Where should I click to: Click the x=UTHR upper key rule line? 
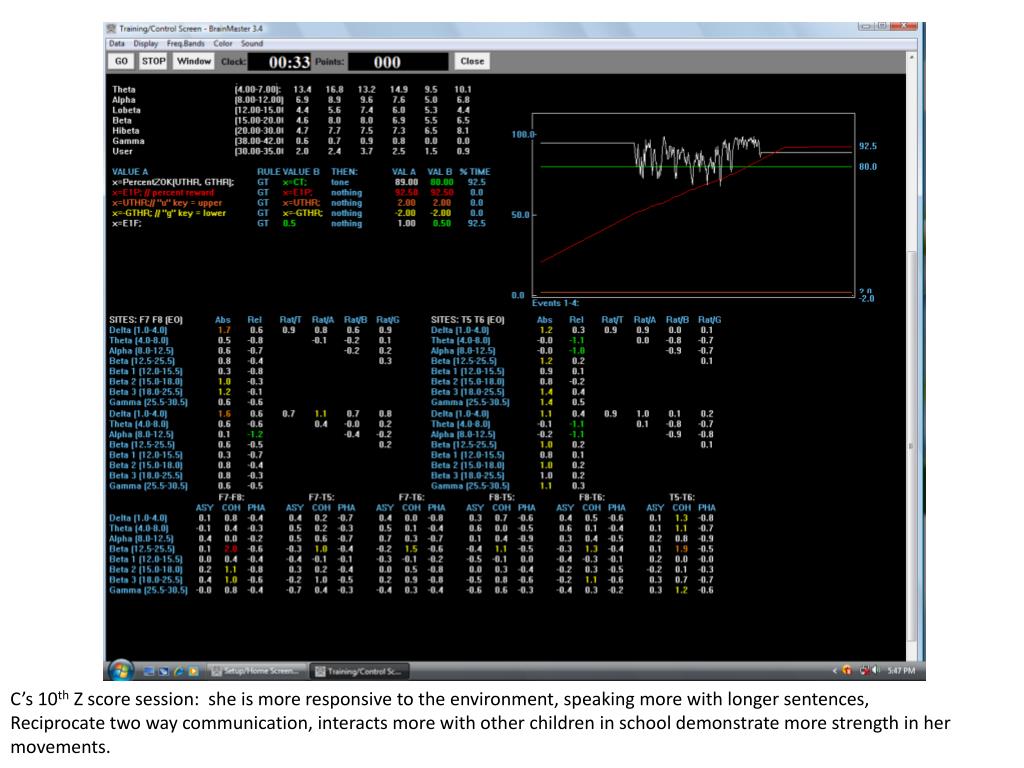pos(167,203)
